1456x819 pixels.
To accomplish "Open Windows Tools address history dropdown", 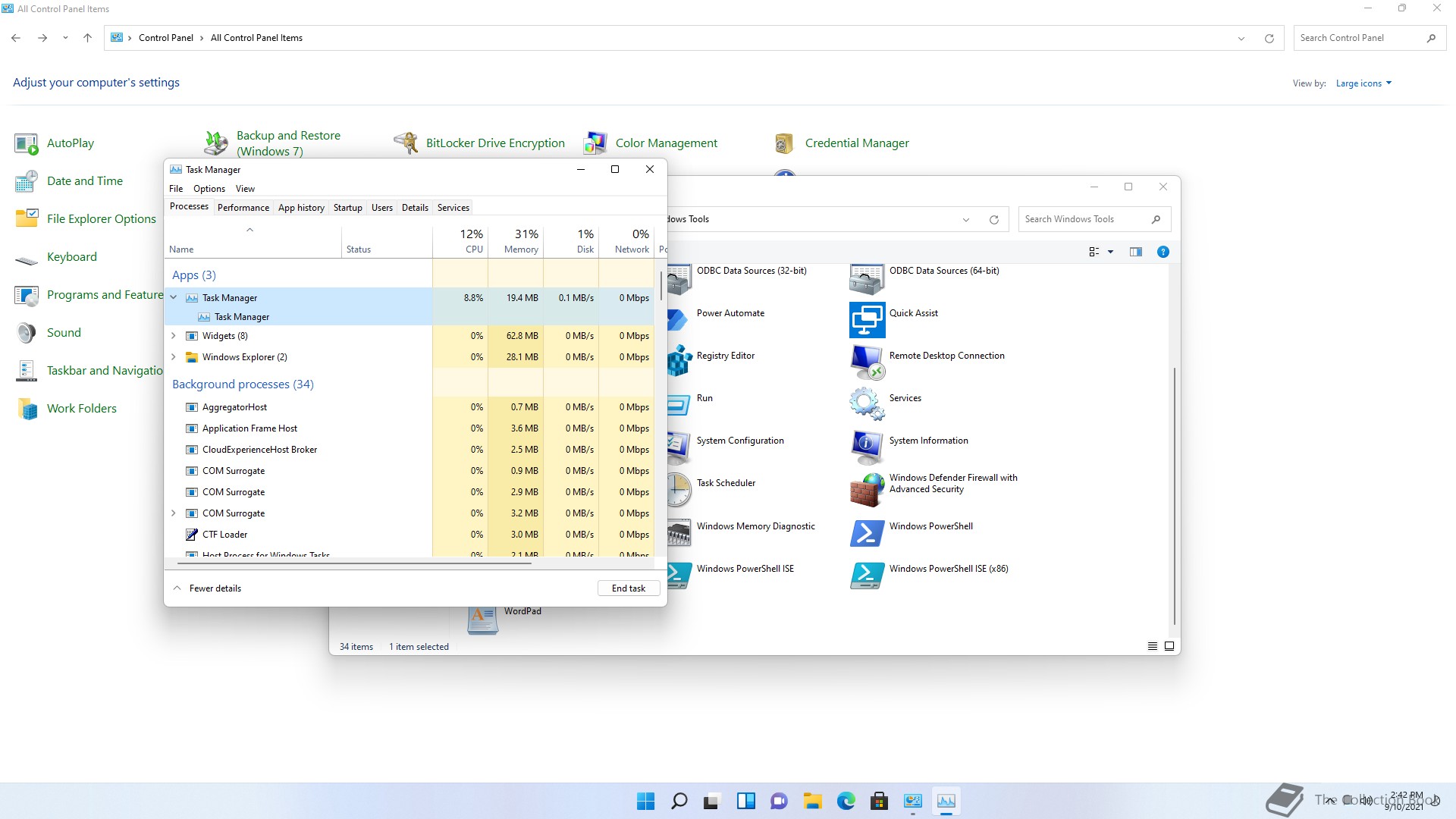I will pos(966,220).
